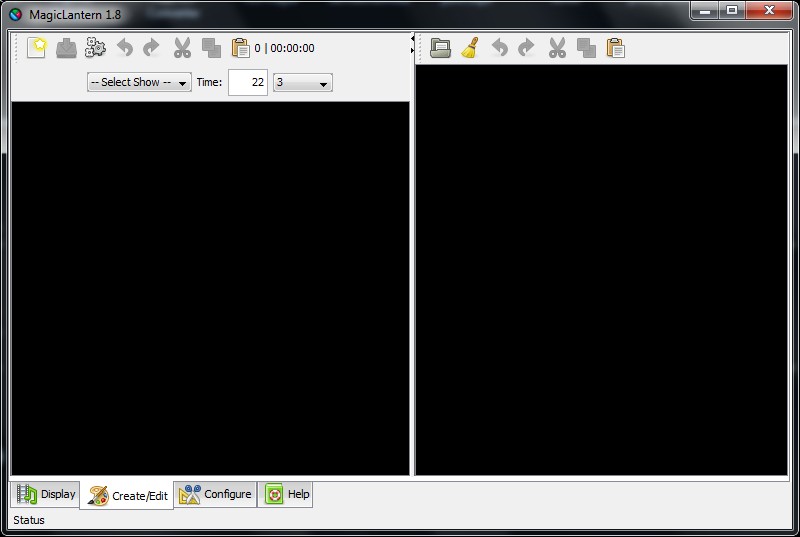The height and width of the screenshot is (537, 800).
Task: Cut with scissors in right toolbar
Action: click(x=557, y=48)
